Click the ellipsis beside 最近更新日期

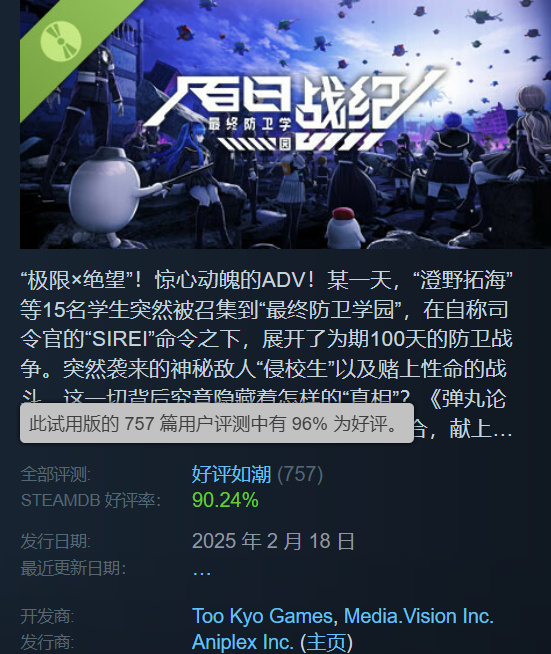(x=201, y=571)
